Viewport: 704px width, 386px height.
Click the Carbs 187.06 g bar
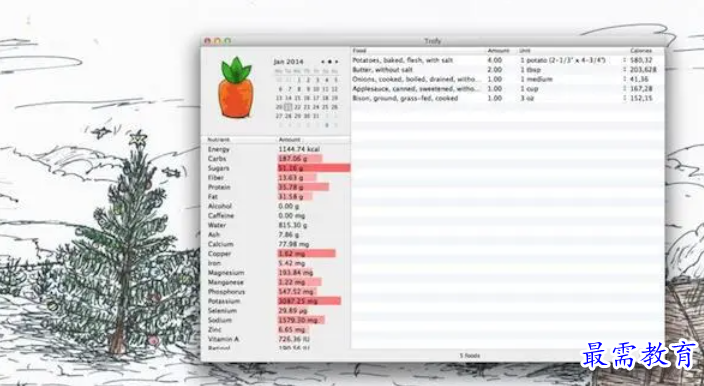(300, 159)
